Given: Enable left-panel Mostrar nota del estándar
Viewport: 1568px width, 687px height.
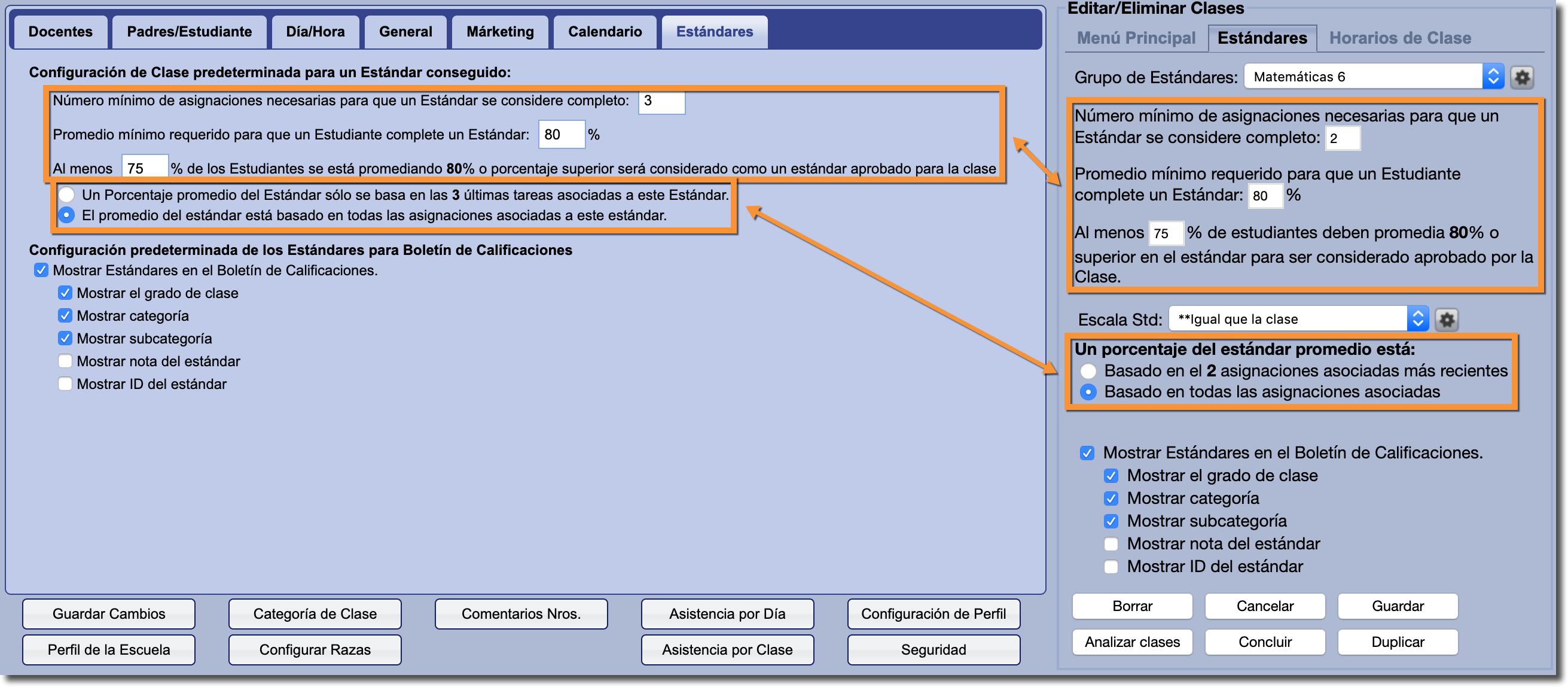Looking at the screenshot, I should click(x=65, y=361).
